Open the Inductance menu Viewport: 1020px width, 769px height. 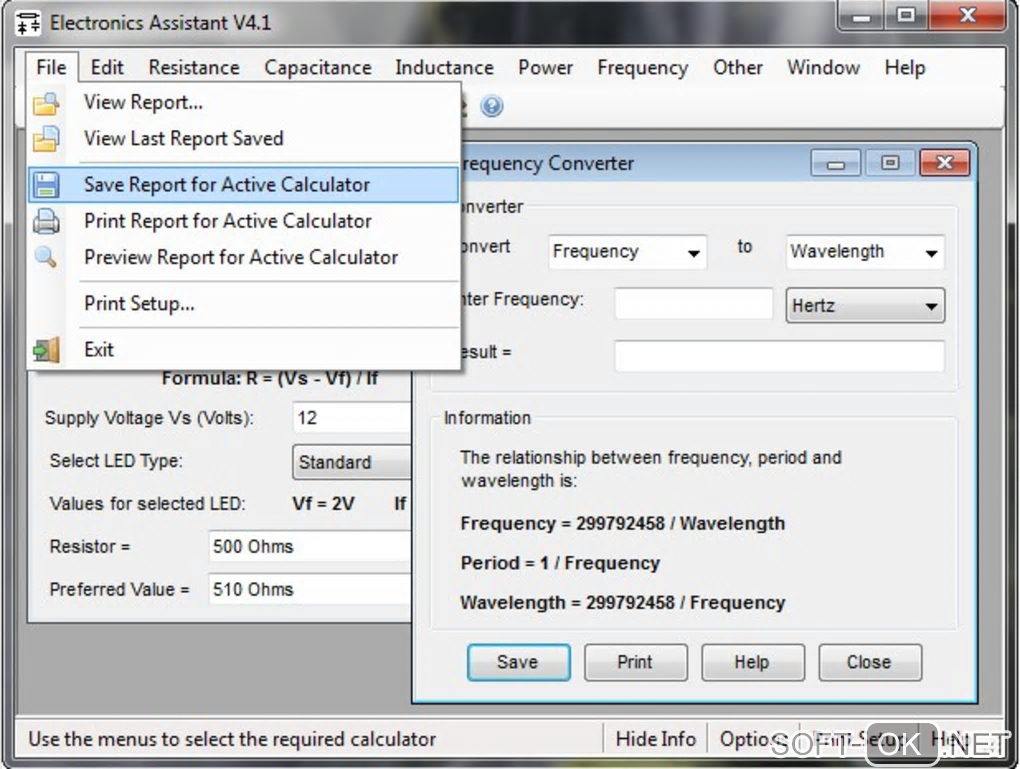click(x=444, y=67)
